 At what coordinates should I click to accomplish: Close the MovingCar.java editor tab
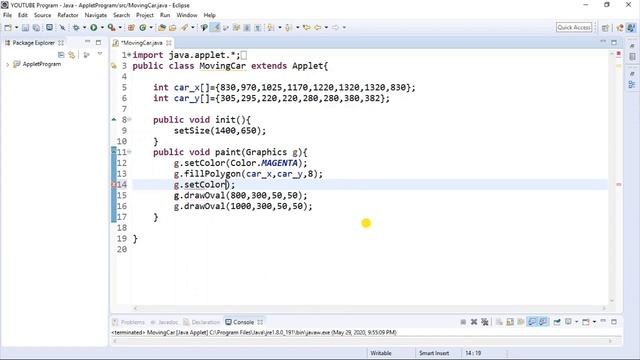(169, 43)
